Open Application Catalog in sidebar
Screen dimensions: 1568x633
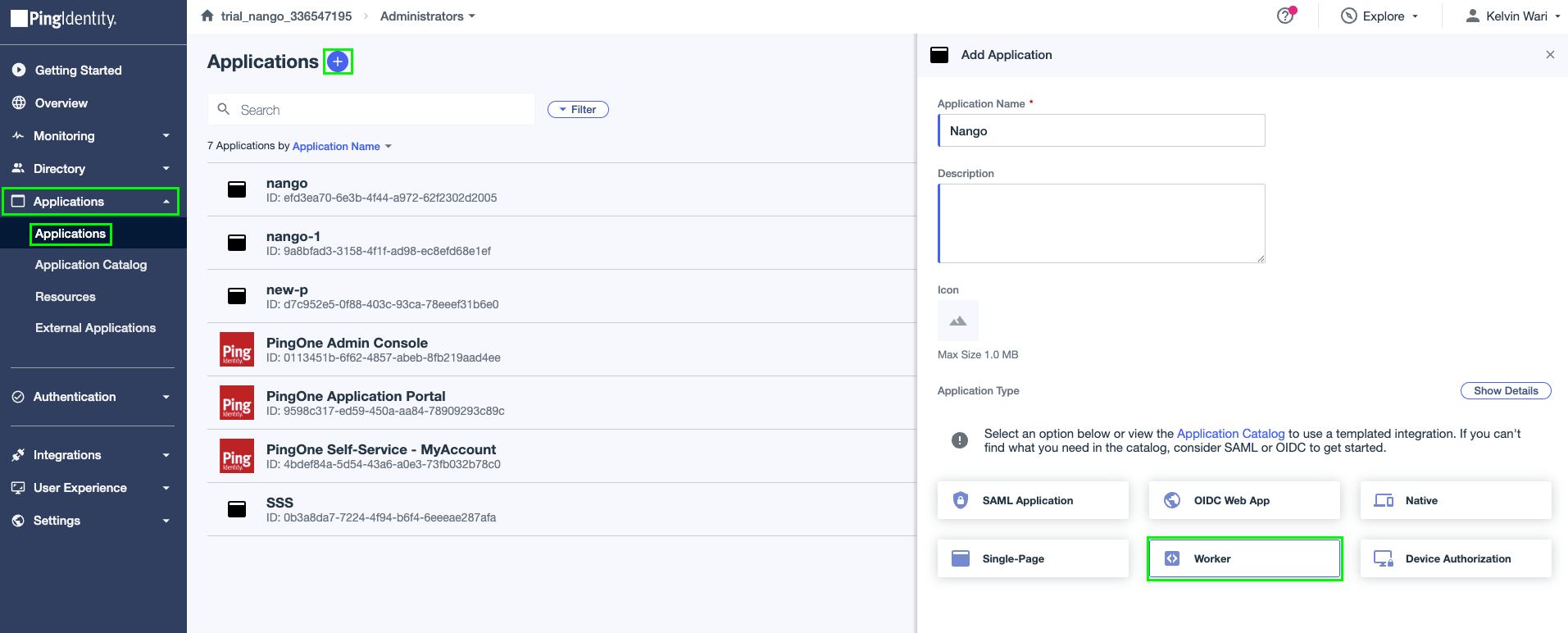91,265
